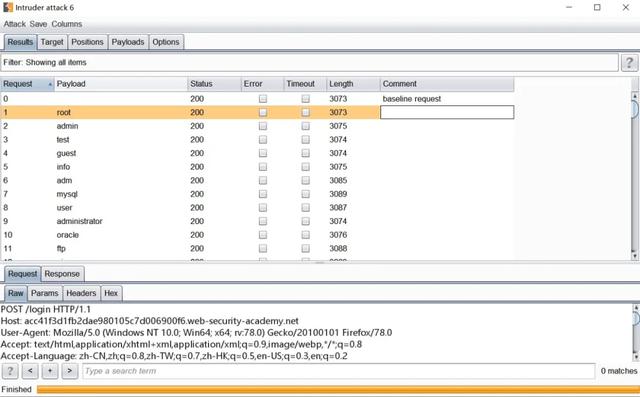Sort by the Status column header
Screen dimensions: 640x397
coord(214,84)
